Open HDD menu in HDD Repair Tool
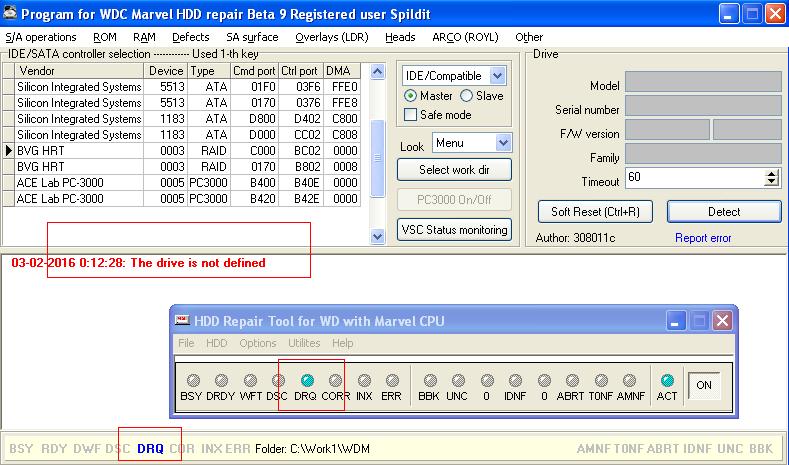The height and width of the screenshot is (465, 789). (216, 343)
